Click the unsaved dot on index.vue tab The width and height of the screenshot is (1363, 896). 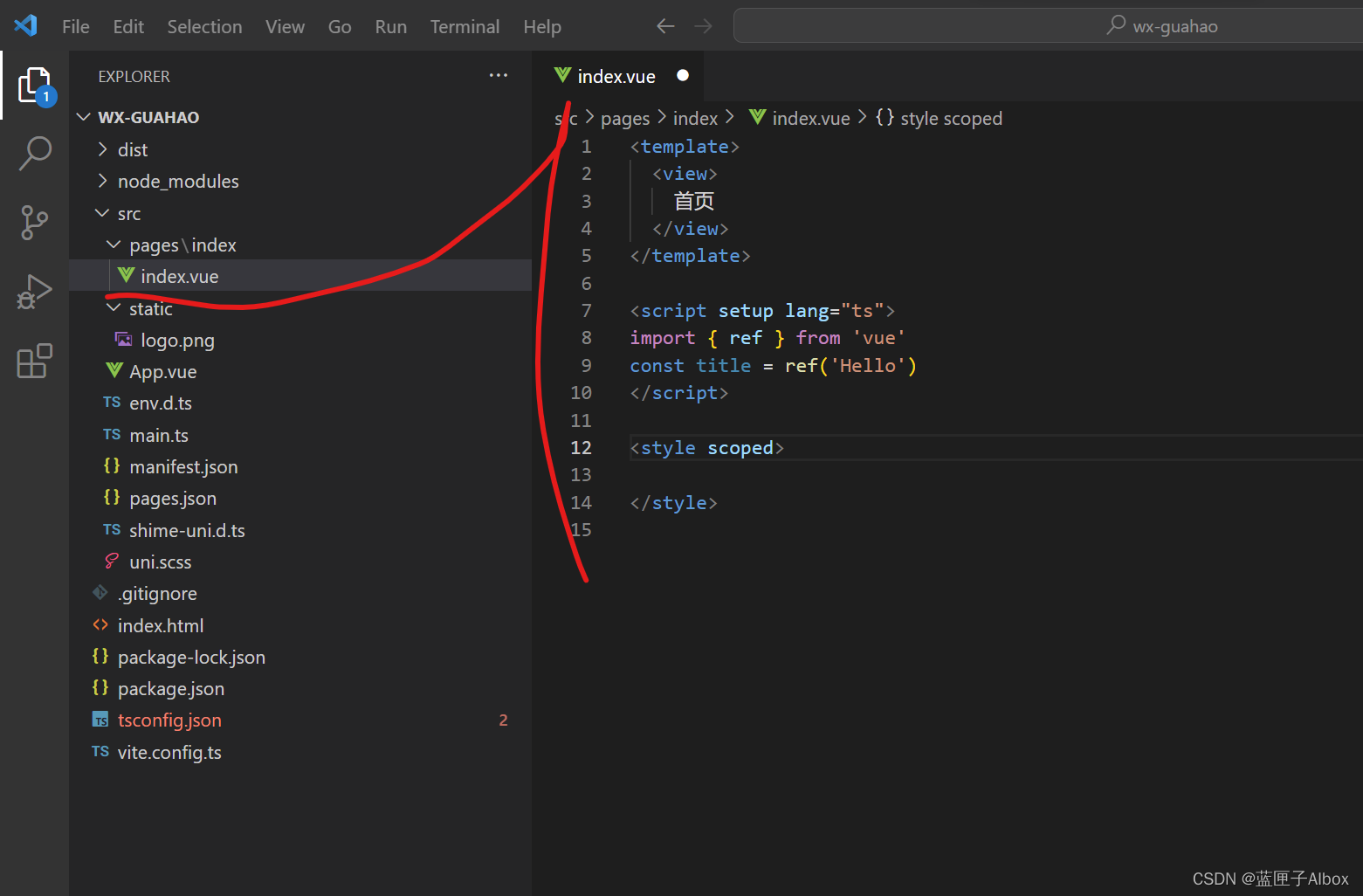pos(683,76)
